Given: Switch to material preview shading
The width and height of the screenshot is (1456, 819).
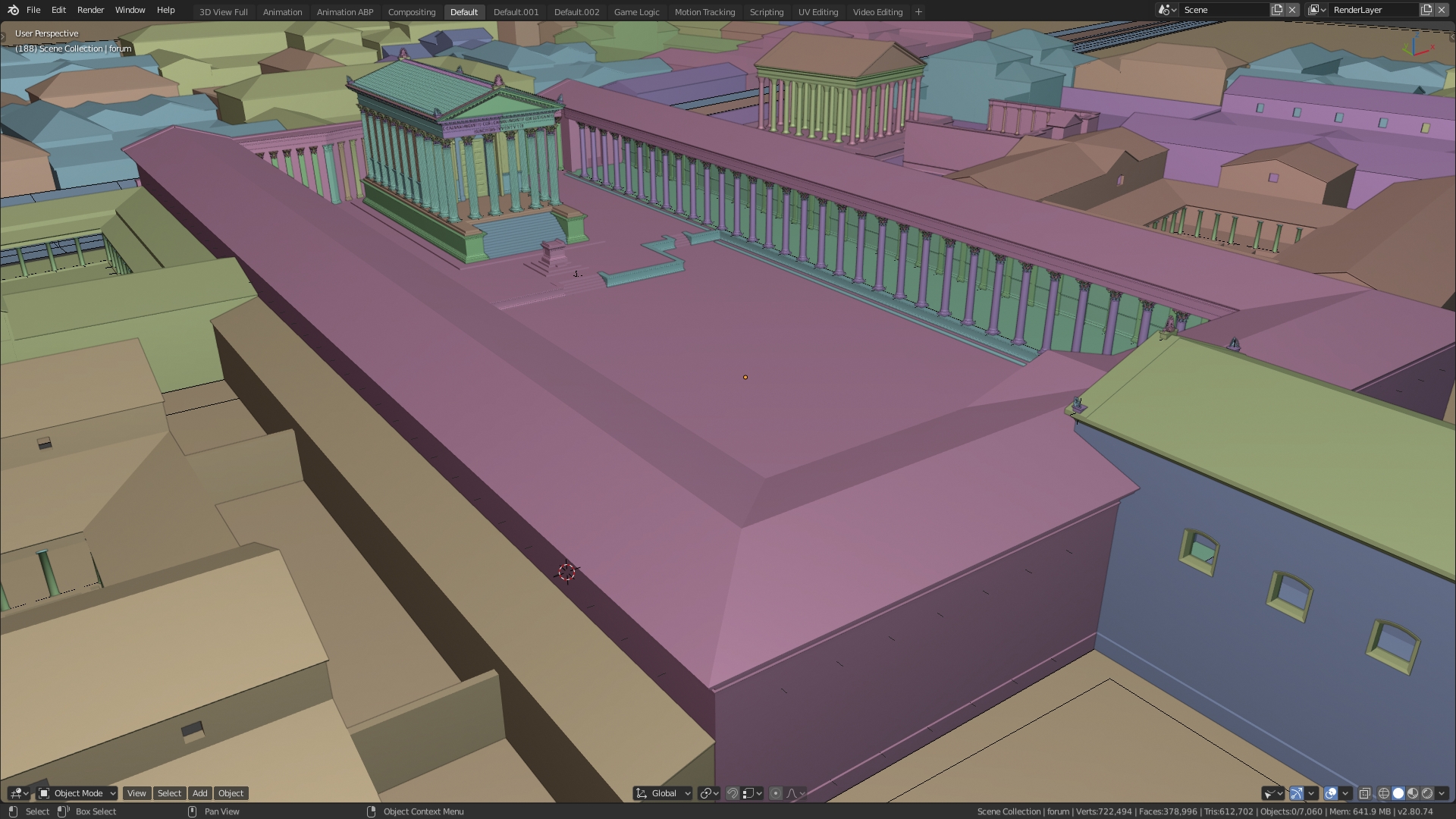Looking at the screenshot, I should (x=1413, y=793).
